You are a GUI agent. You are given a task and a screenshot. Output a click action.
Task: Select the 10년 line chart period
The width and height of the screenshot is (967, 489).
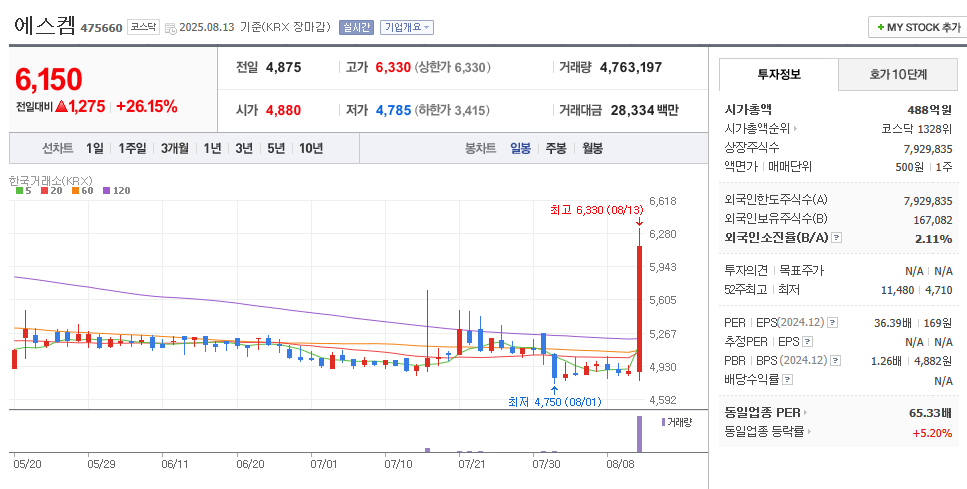311,148
